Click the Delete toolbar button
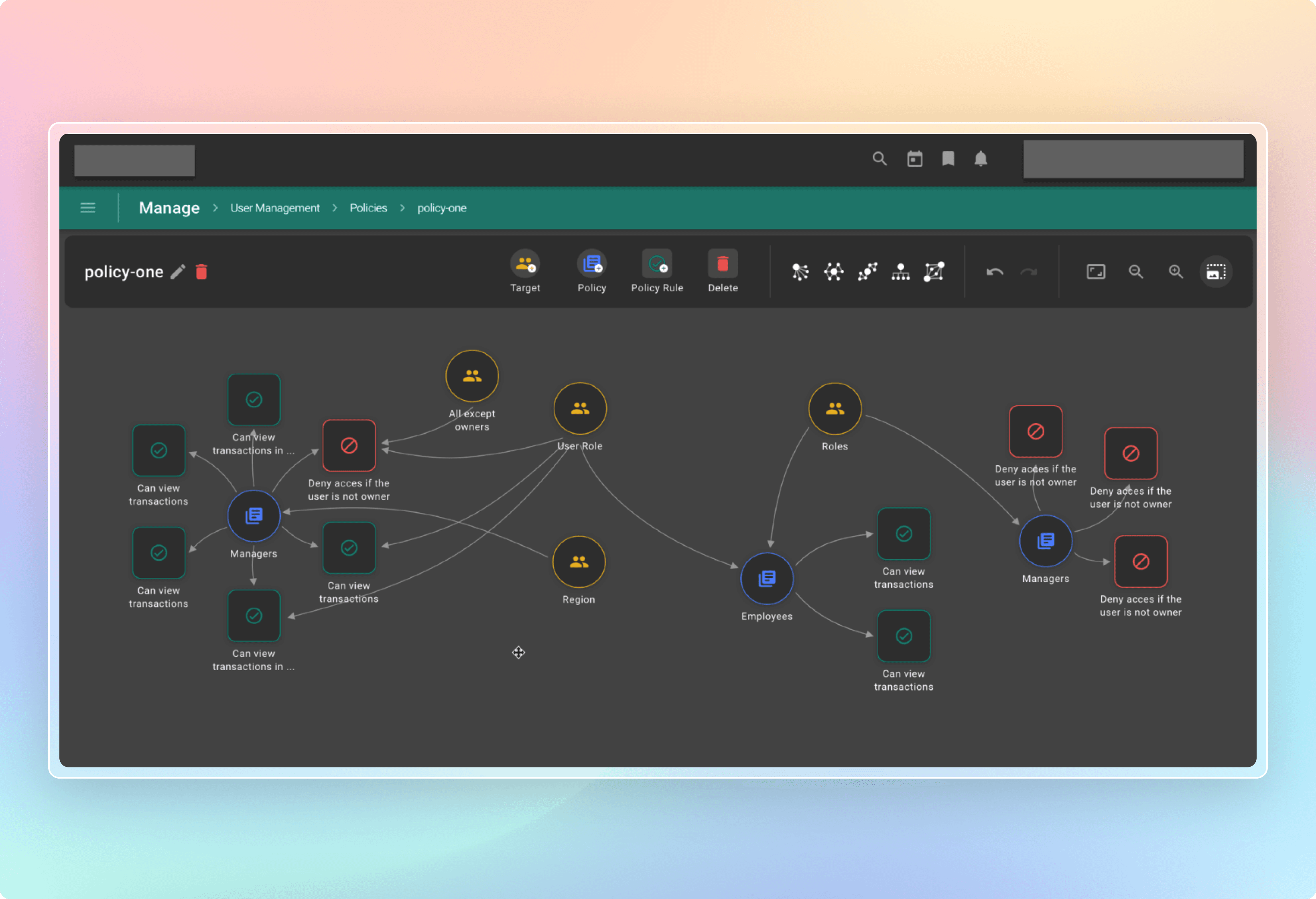The width and height of the screenshot is (1316, 899). [x=723, y=271]
